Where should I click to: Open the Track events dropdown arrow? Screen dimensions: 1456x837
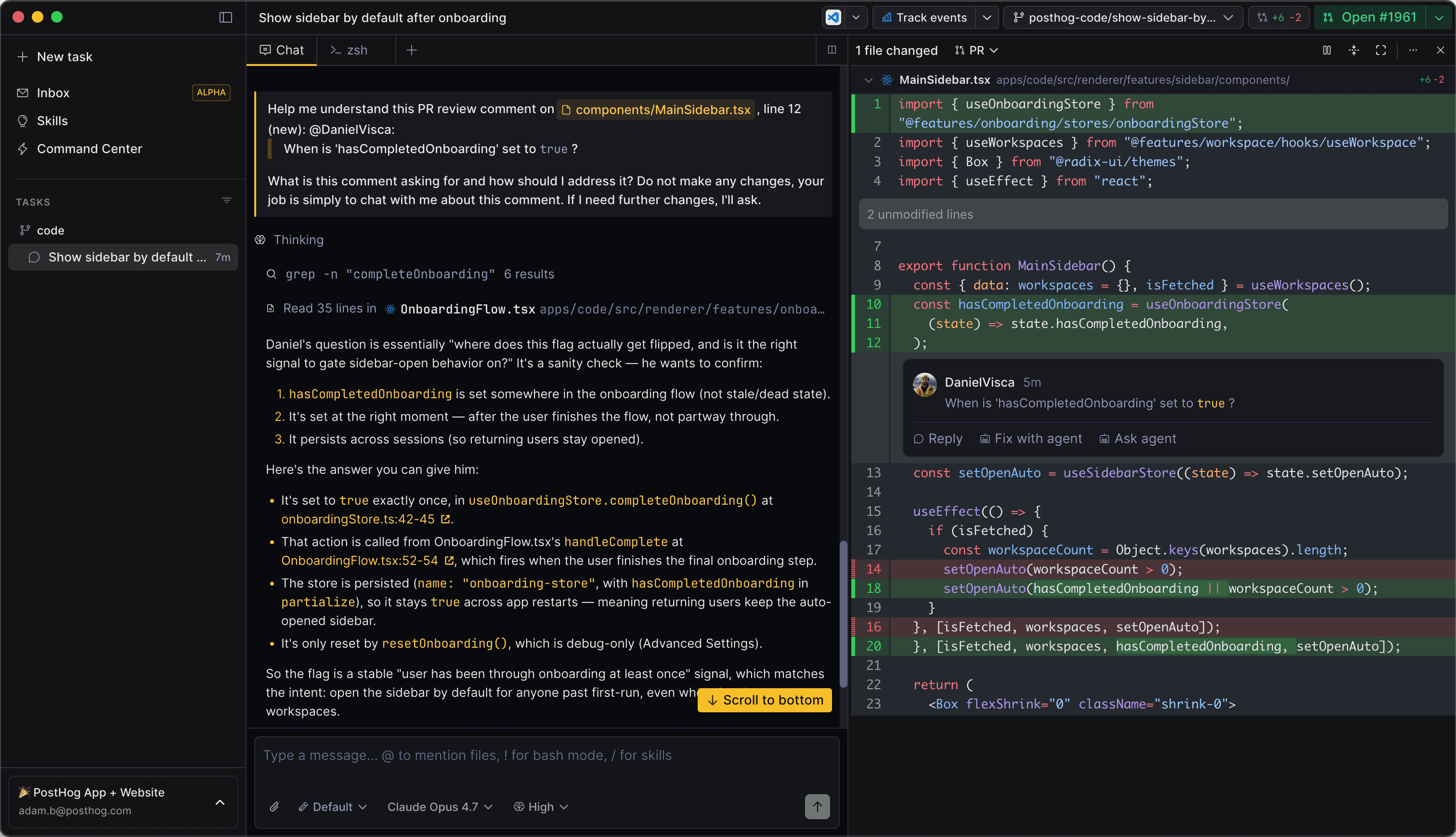pos(987,17)
